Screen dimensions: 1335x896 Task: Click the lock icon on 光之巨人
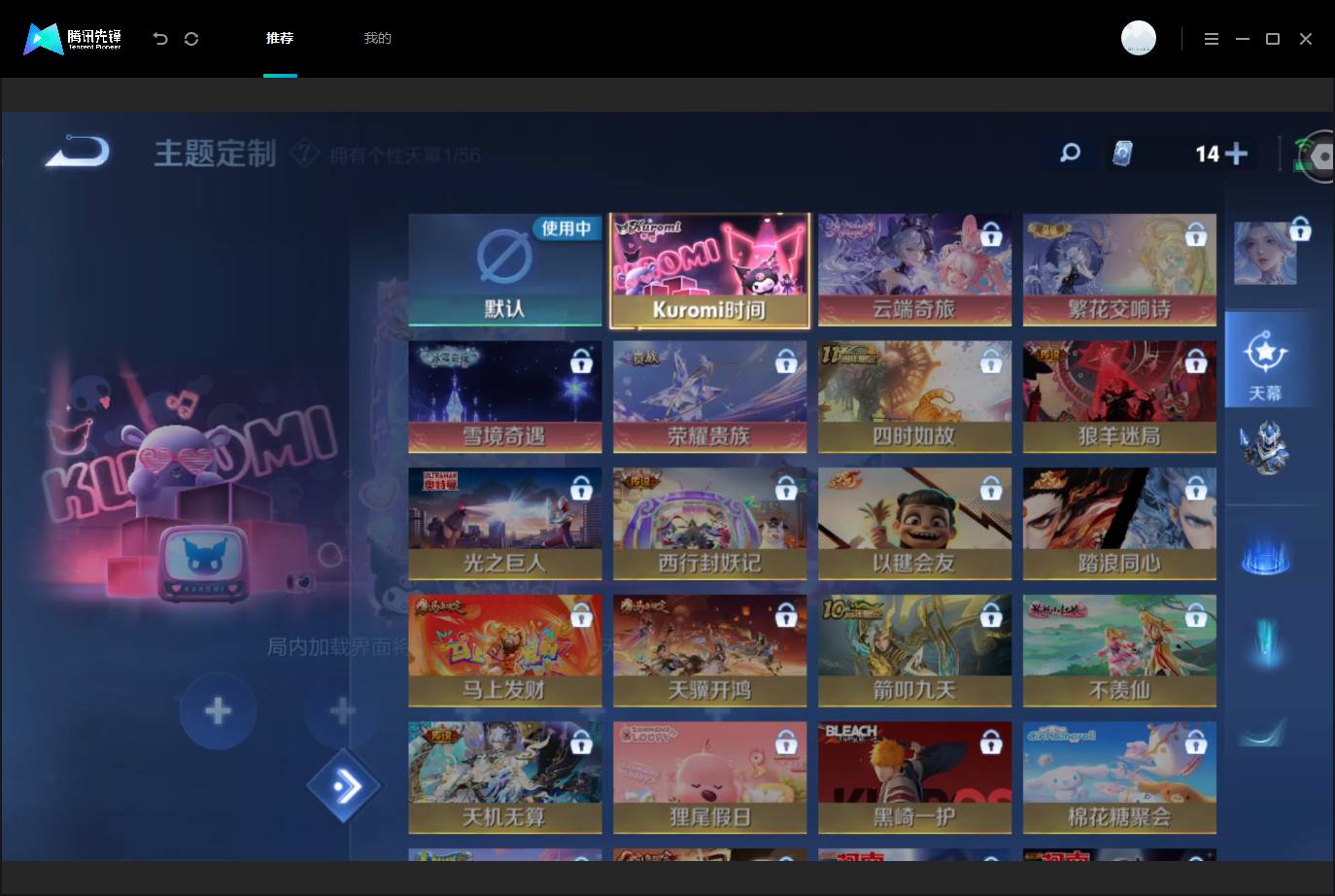pyautogui.click(x=581, y=488)
